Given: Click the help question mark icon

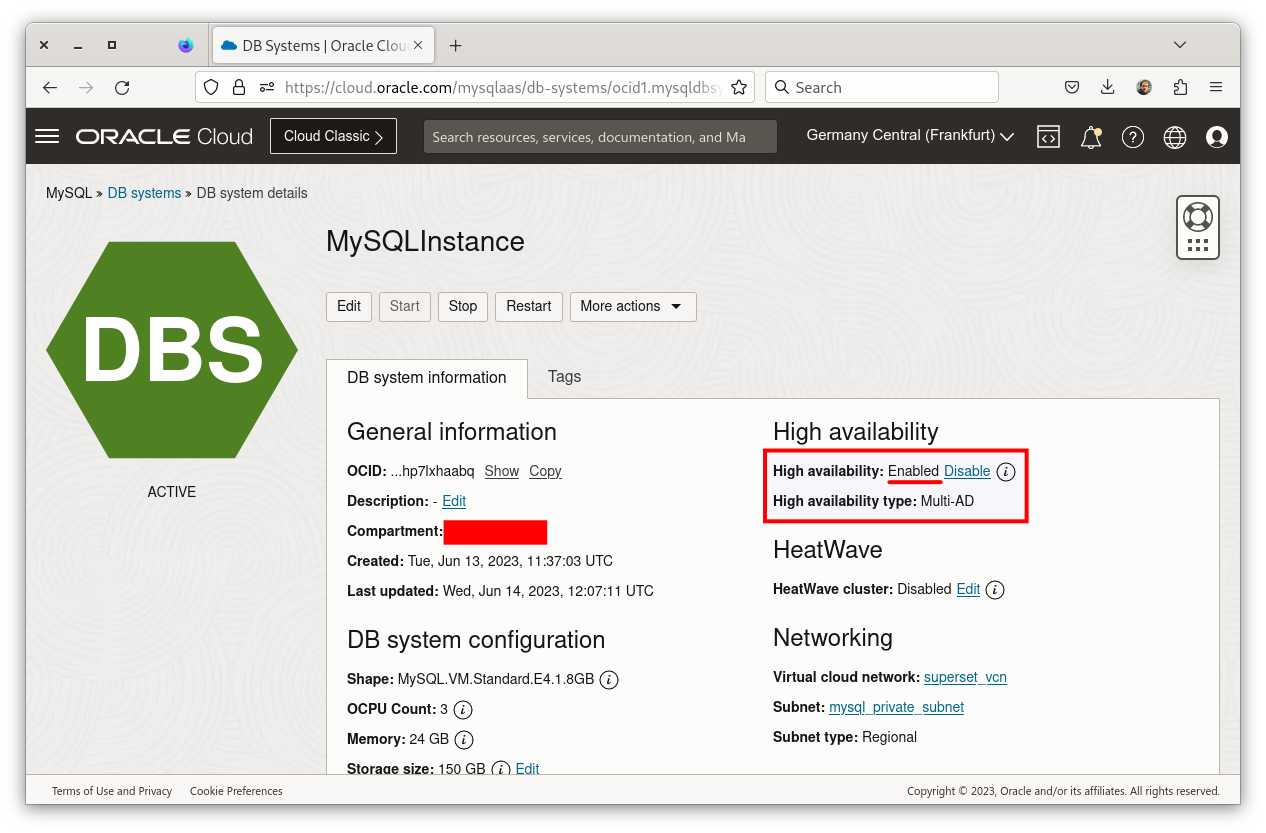Looking at the screenshot, I should pyautogui.click(x=1133, y=137).
